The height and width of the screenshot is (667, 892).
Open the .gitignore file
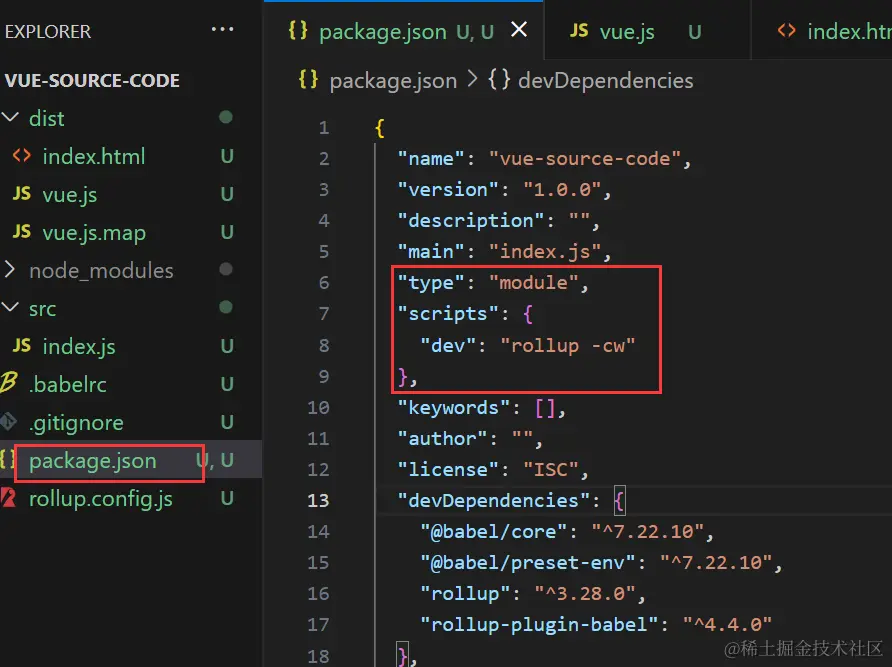click(76, 423)
